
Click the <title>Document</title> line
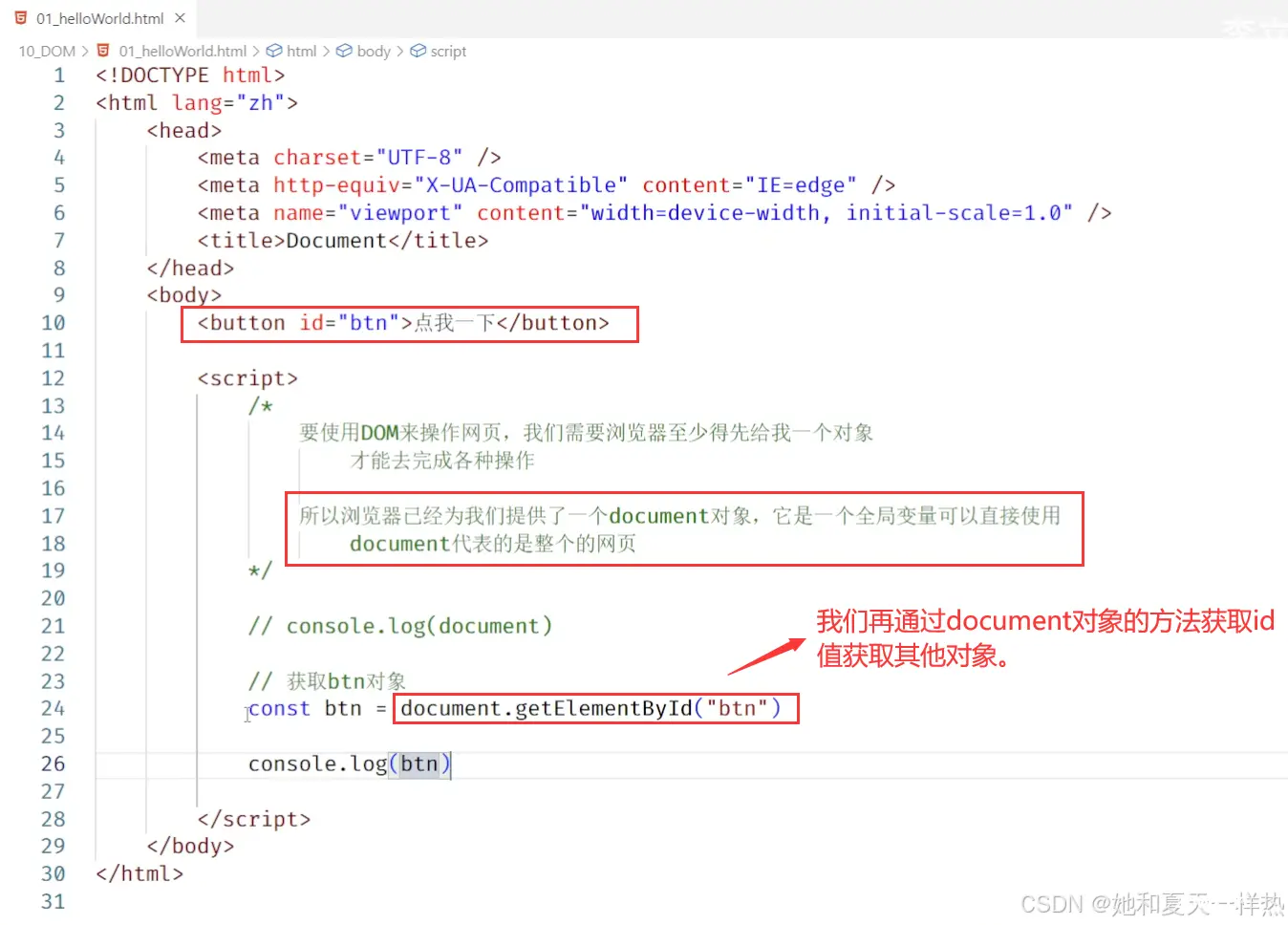(x=343, y=241)
